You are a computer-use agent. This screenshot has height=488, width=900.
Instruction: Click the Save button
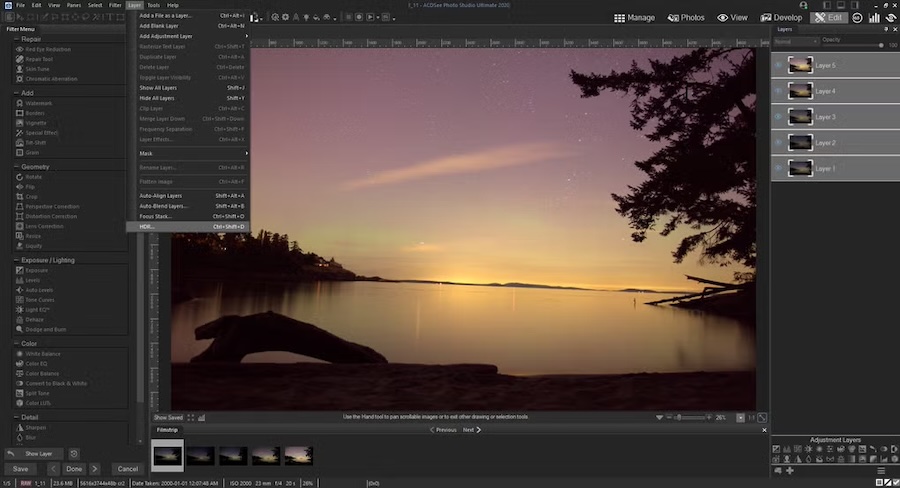click(x=20, y=468)
